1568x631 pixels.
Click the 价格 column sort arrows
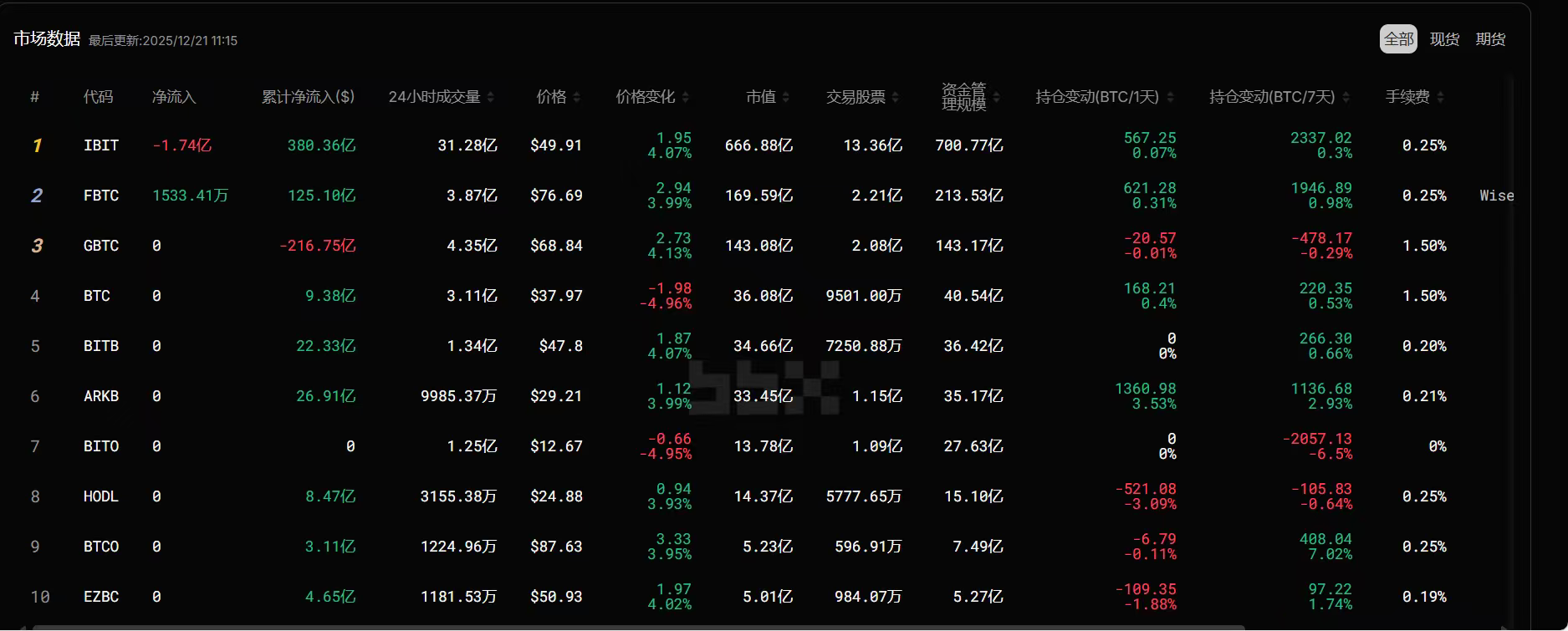577,98
